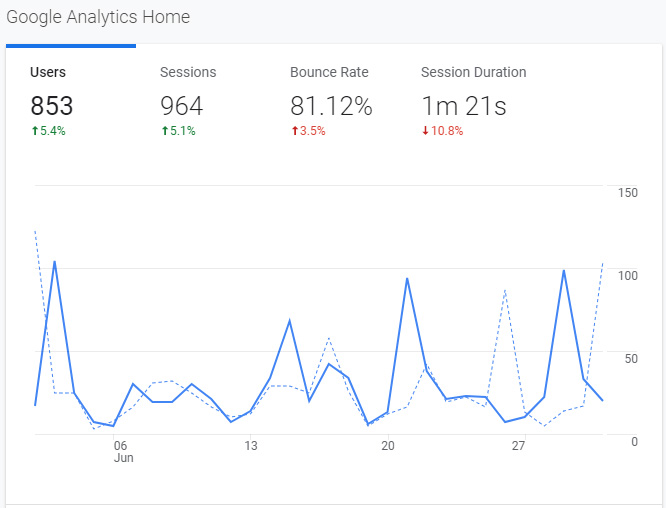Viewport: 666px width, 508px height.
Task: Click the solid line peak near 100 before the 27 label
Action: (x=564, y=271)
